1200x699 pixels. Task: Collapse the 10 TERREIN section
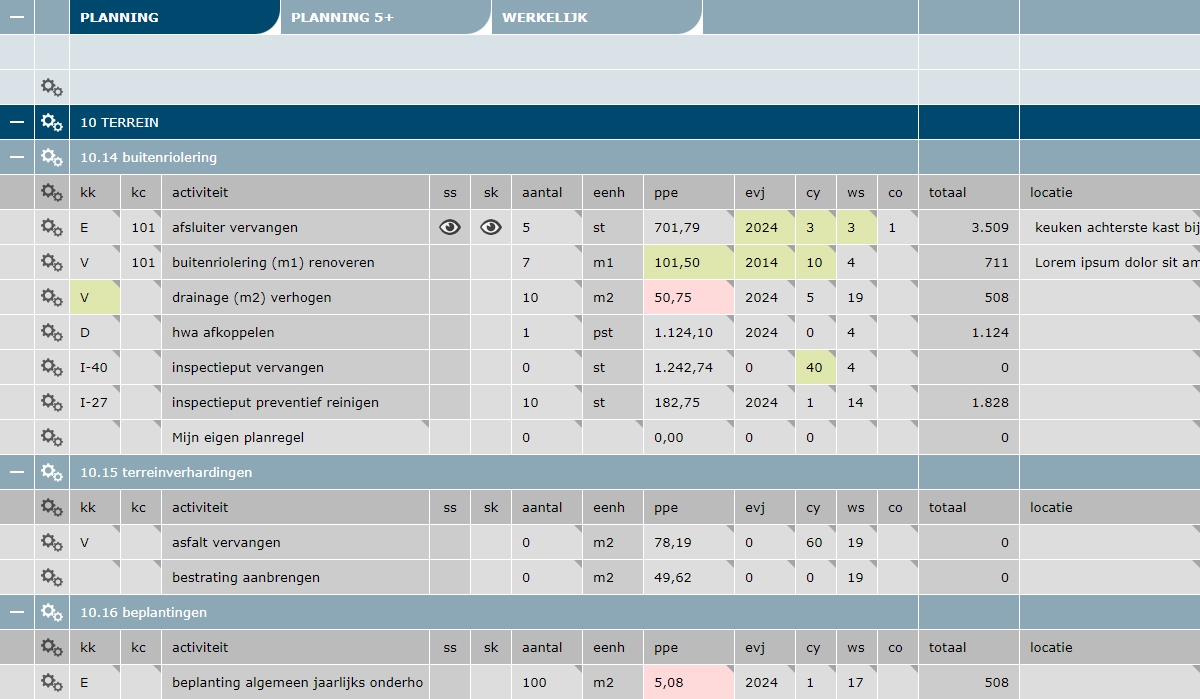[17, 122]
